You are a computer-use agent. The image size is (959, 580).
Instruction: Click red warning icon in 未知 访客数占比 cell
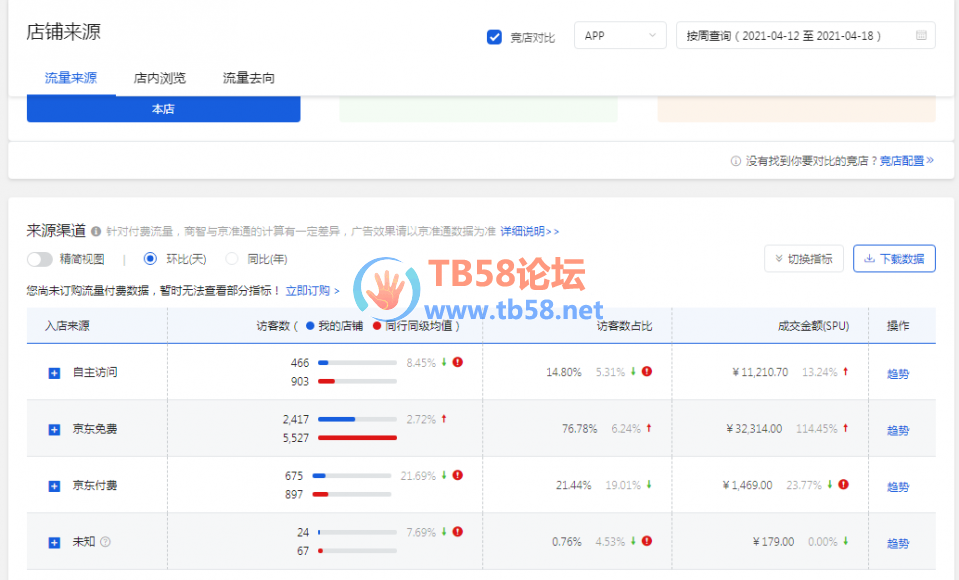[x=647, y=541]
